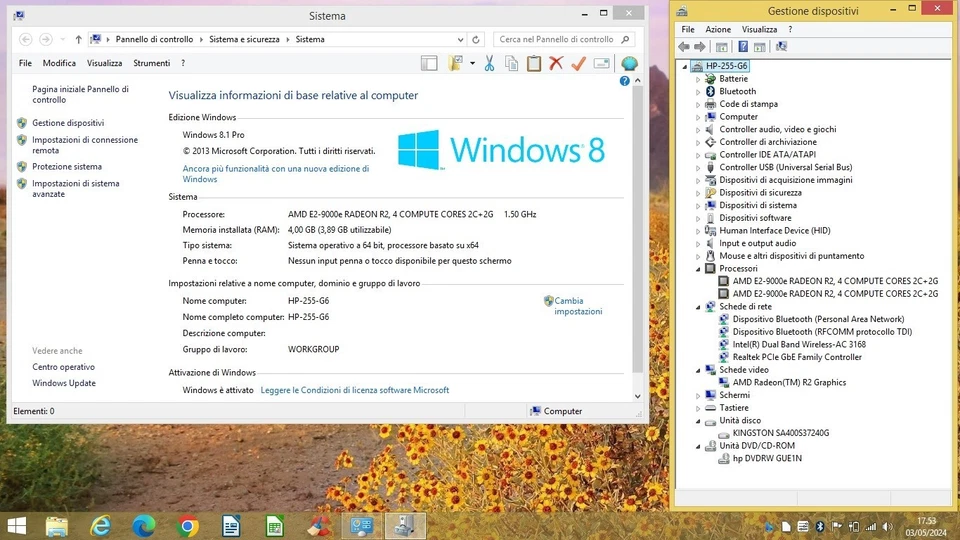Open the Strumenti menu
Viewport: 960px width, 540px height.
[x=152, y=63]
